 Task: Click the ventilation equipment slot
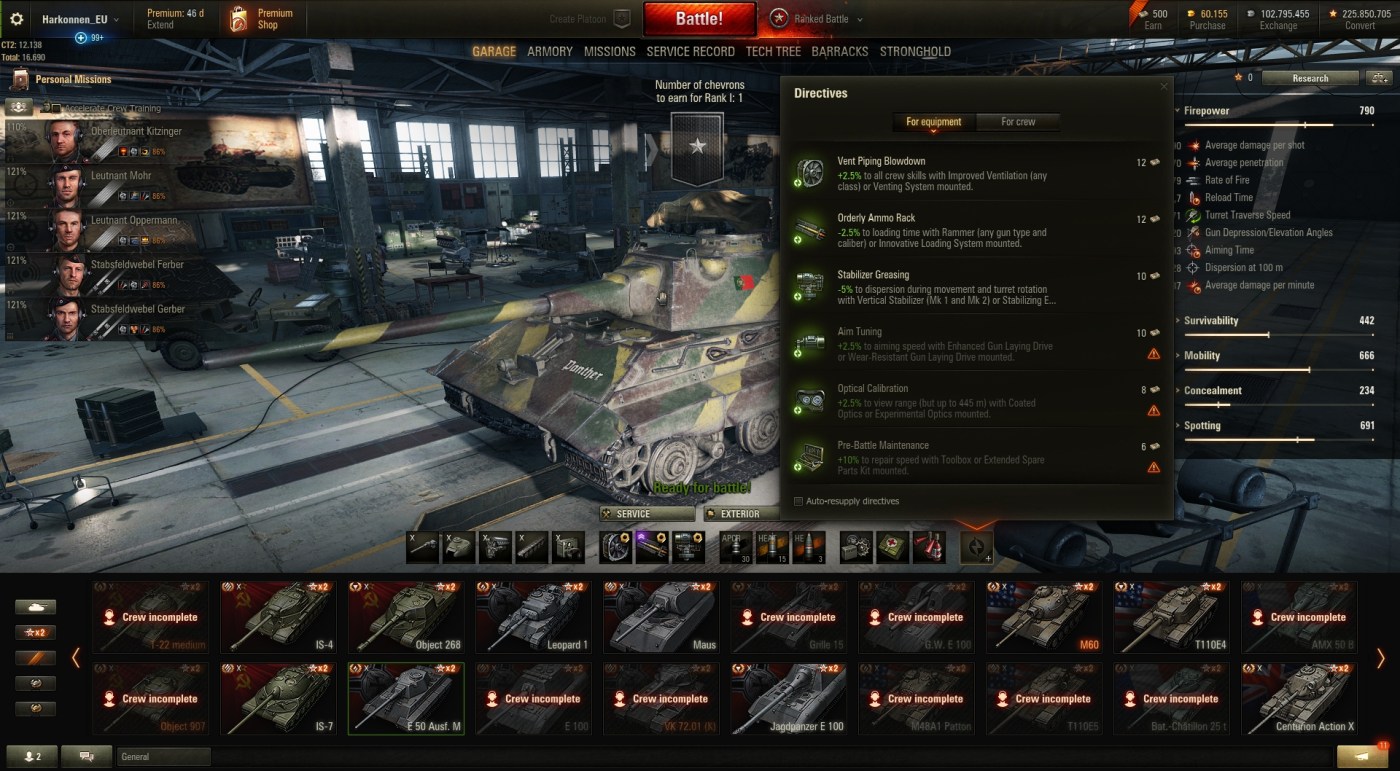pyautogui.click(x=615, y=547)
